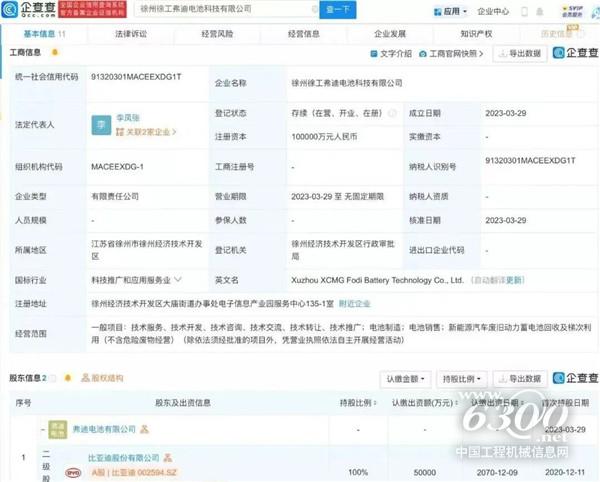
Task: Click the BYD logo in shareholder row
Action: (x=72, y=470)
